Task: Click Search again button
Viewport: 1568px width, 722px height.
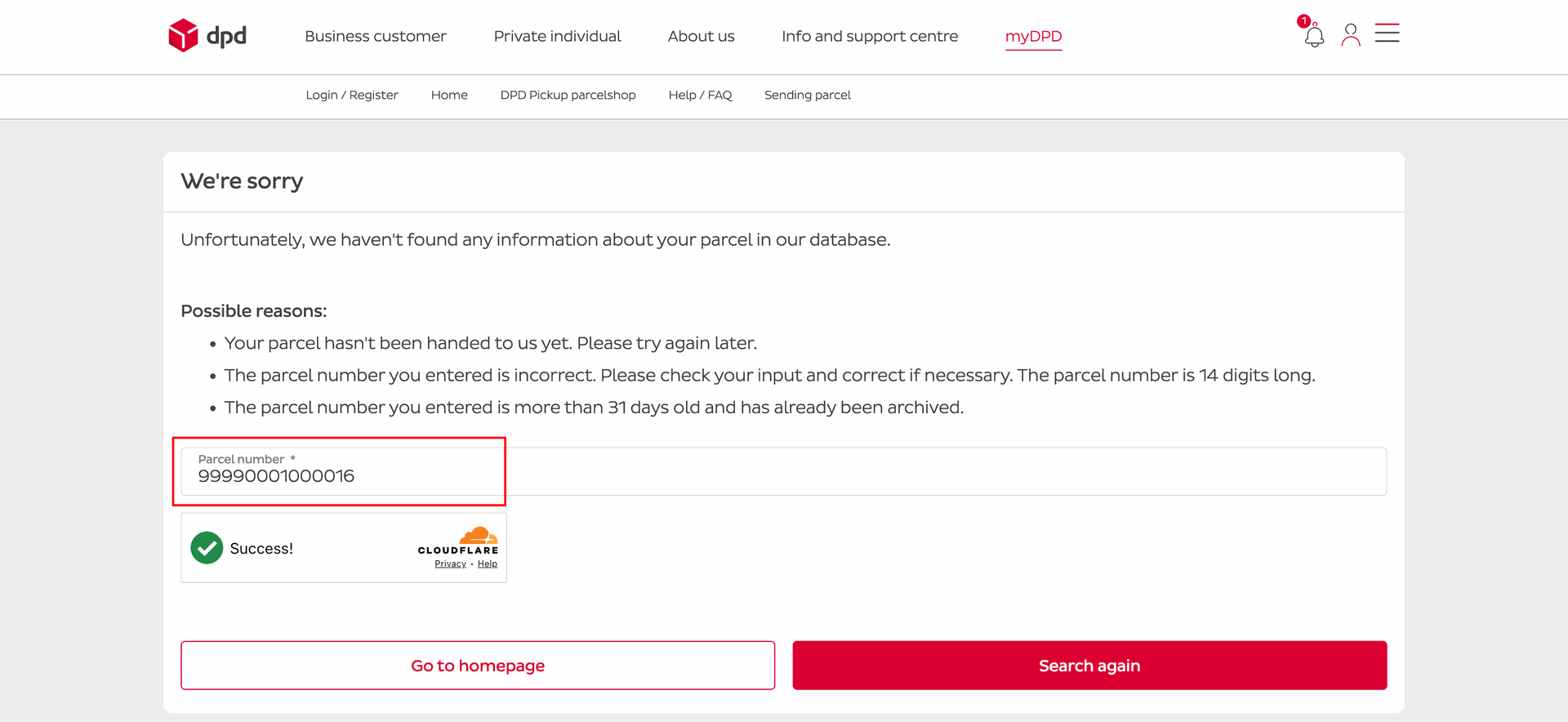Action: pos(1089,666)
